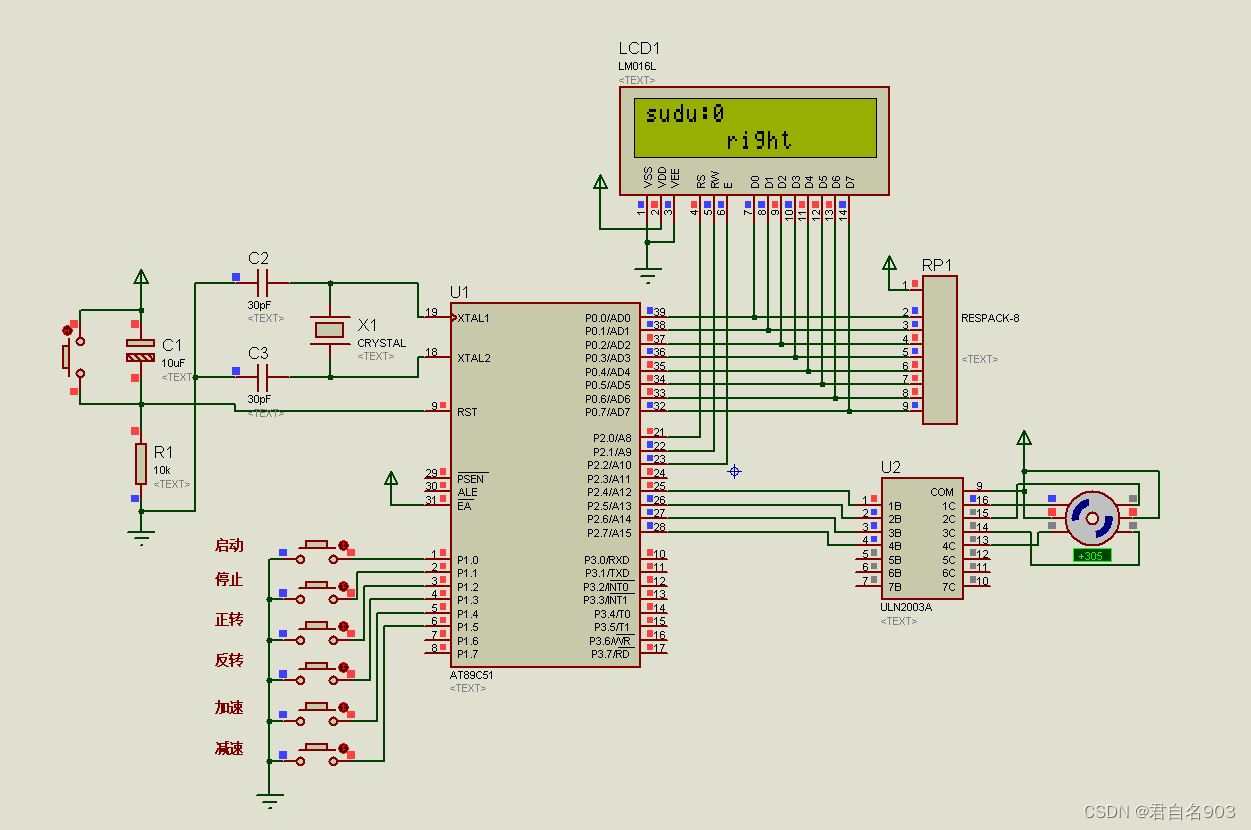This screenshot has width=1251, height=830.
Task: Select the ULN2003A driver chip body
Action: (x=922, y=538)
